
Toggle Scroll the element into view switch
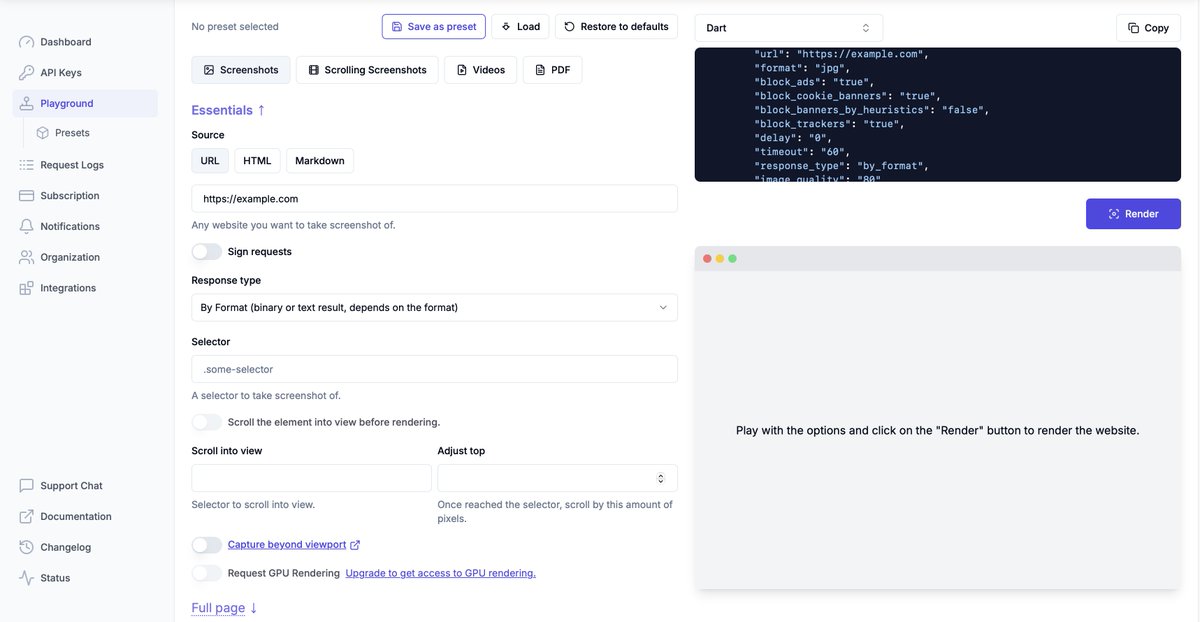pyautogui.click(x=207, y=422)
